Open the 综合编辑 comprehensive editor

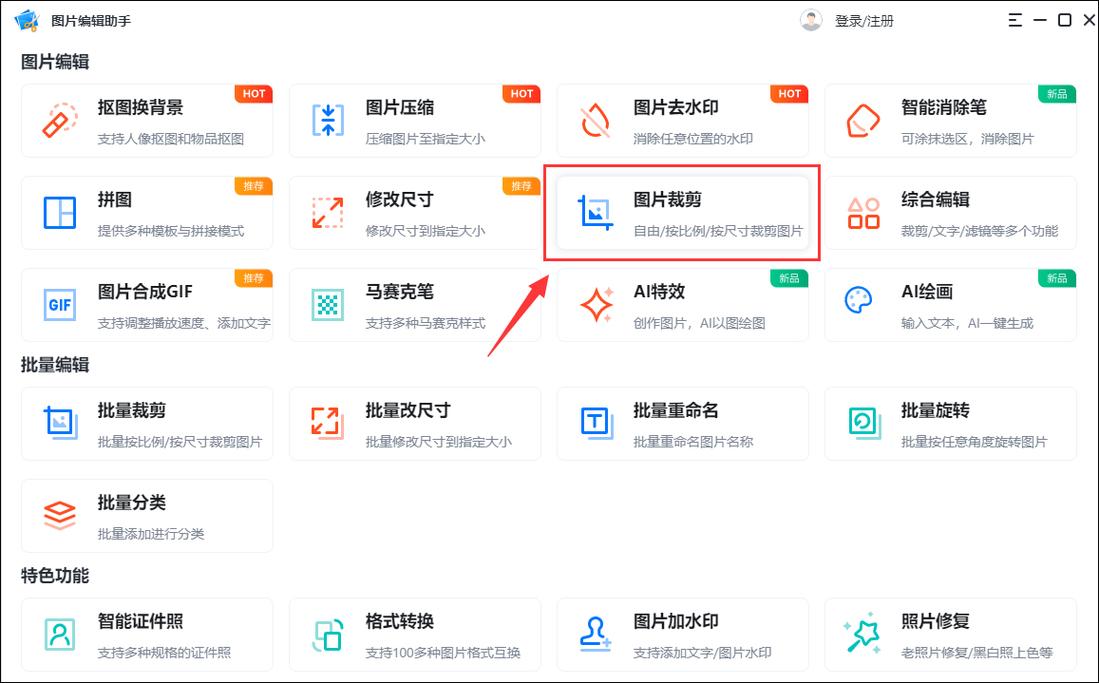[x=951, y=212]
